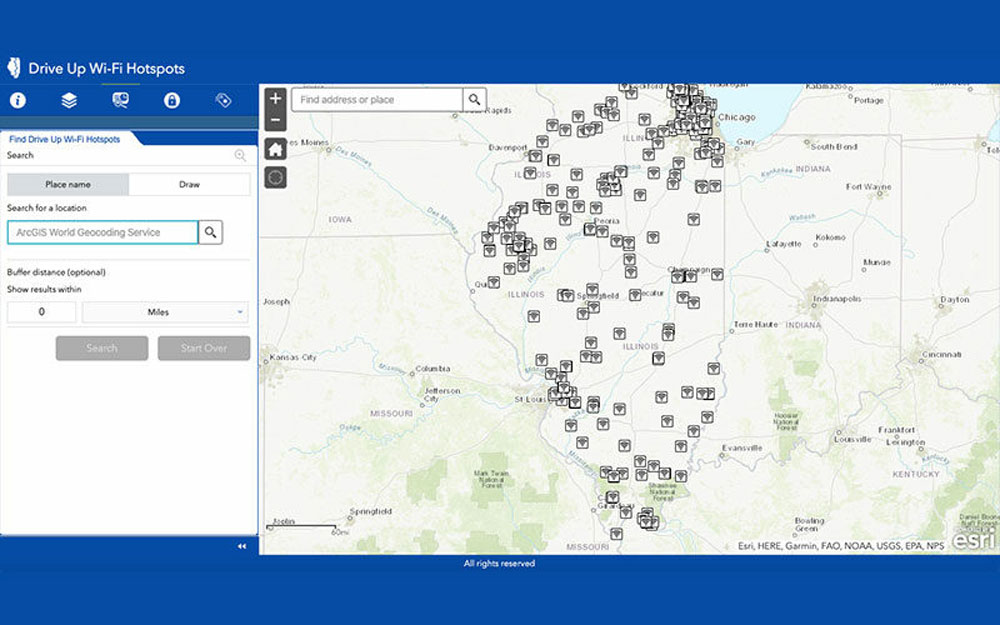The height and width of the screenshot is (625, 1000).
Task: Select the hotspot marker near Decatur
Action: [635, 295]
